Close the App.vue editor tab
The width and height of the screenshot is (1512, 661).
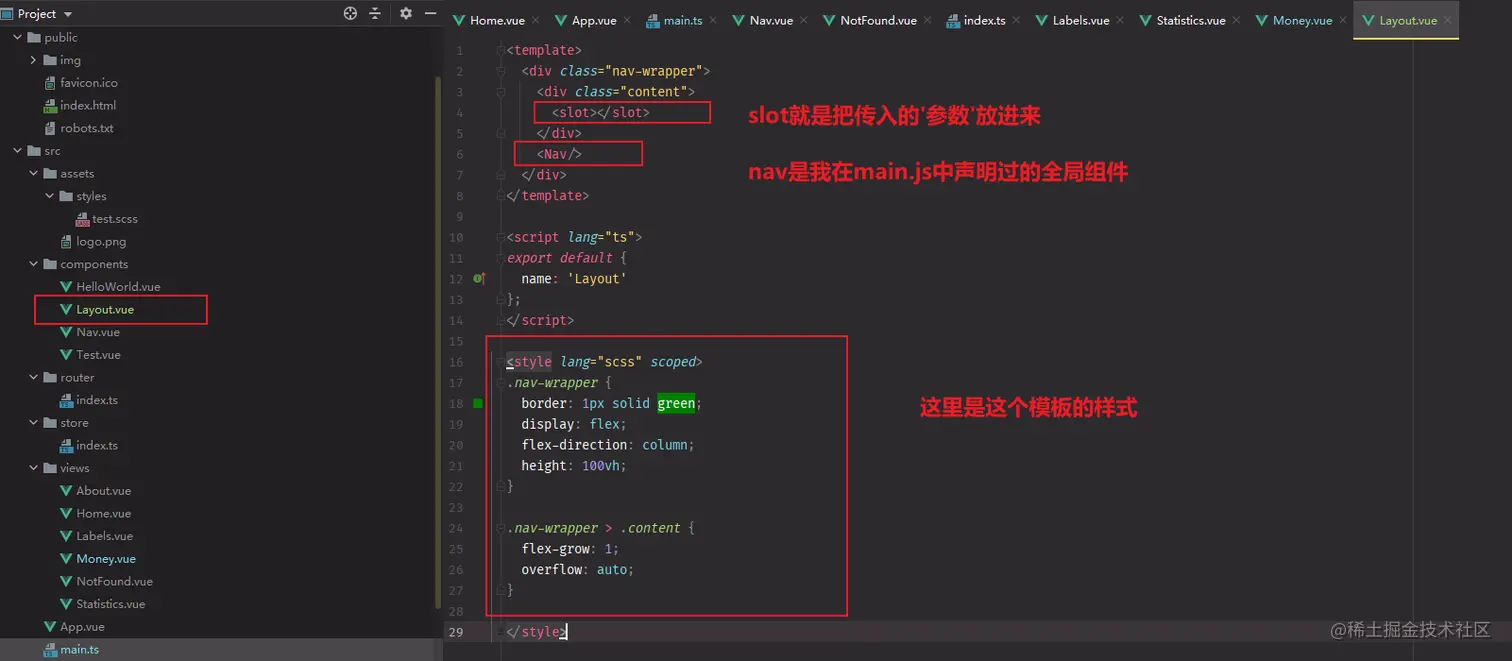click(627, 20)
